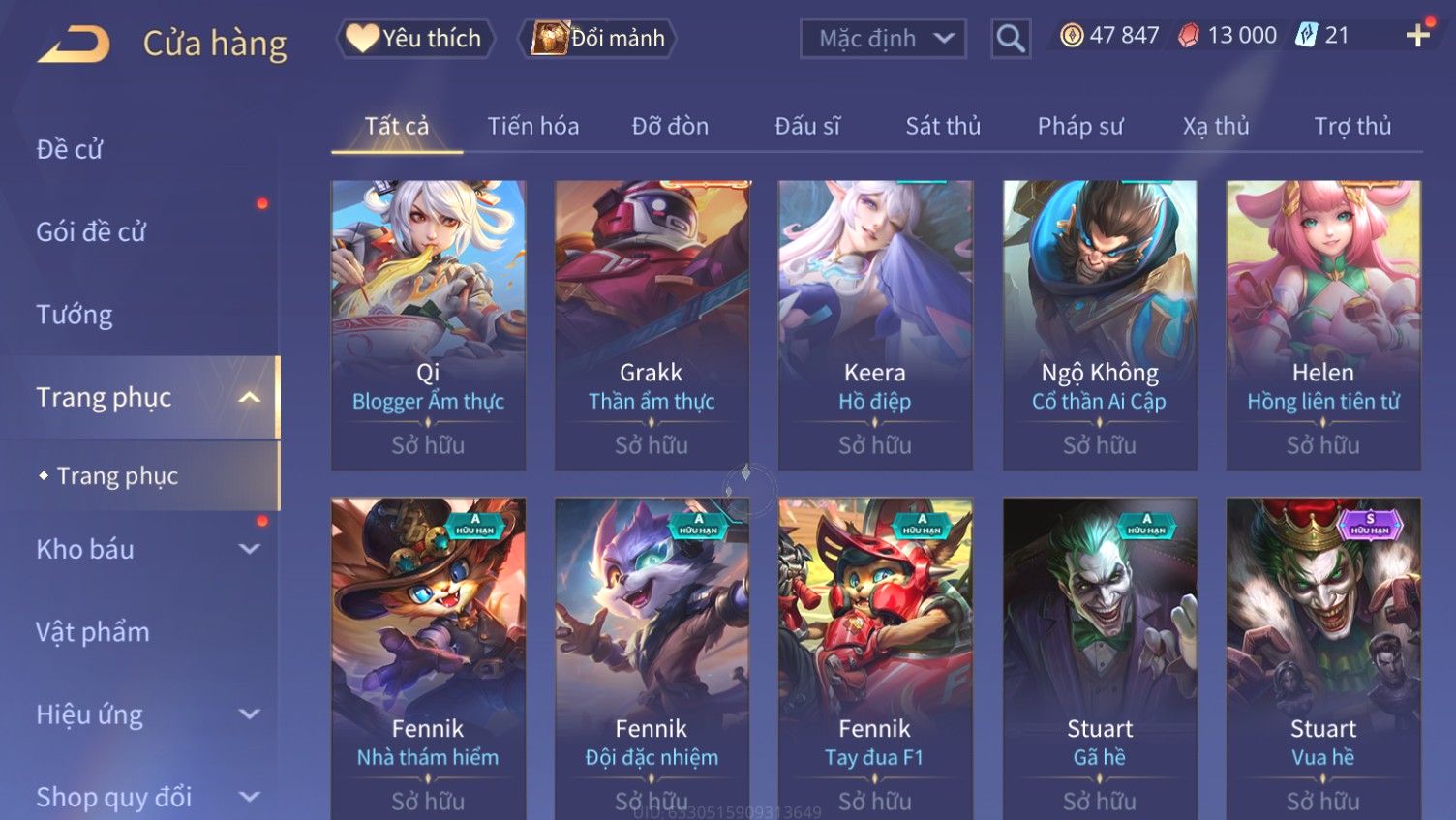The height and width of the screenshot is (820, 1456).
Task: Open search with the magnifying glass icon
Action: [x=1011, y=39]
